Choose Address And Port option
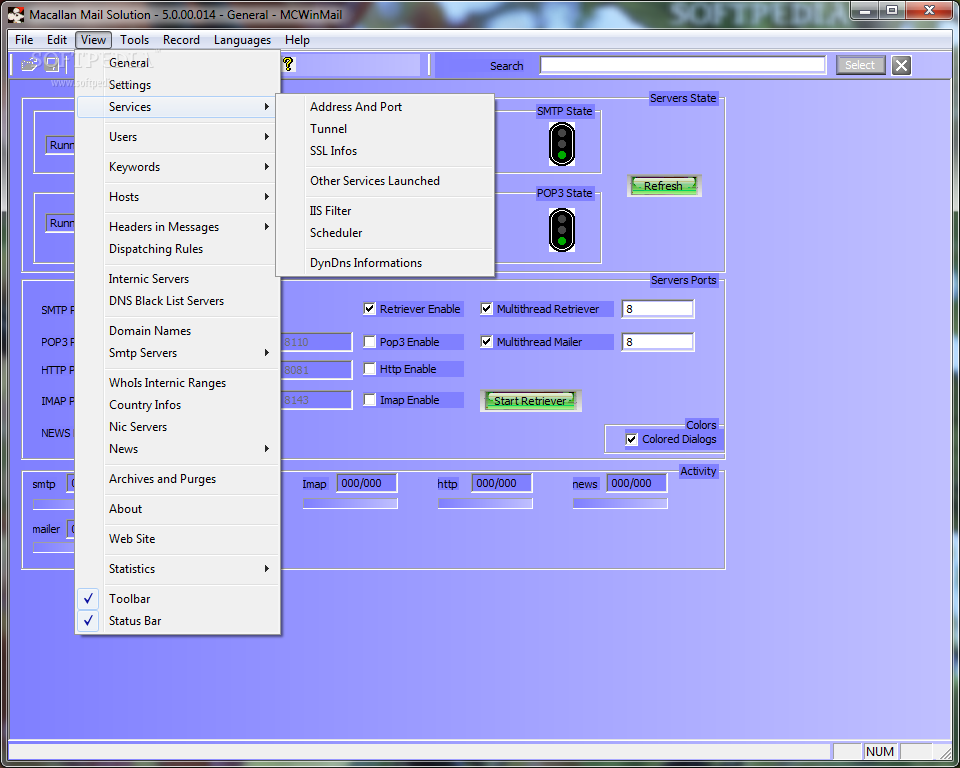 click(385, 107)
